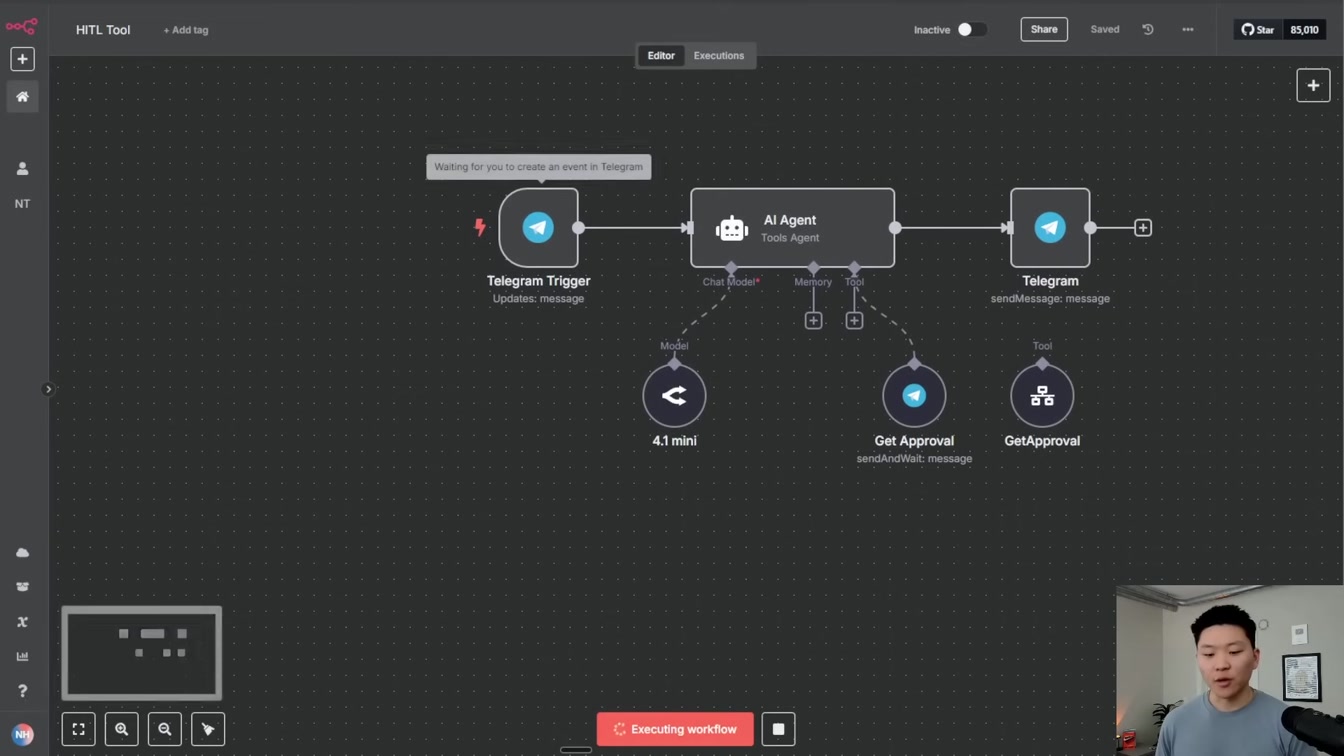Select the GetApproval workflow tool node

coord(1042,396)
